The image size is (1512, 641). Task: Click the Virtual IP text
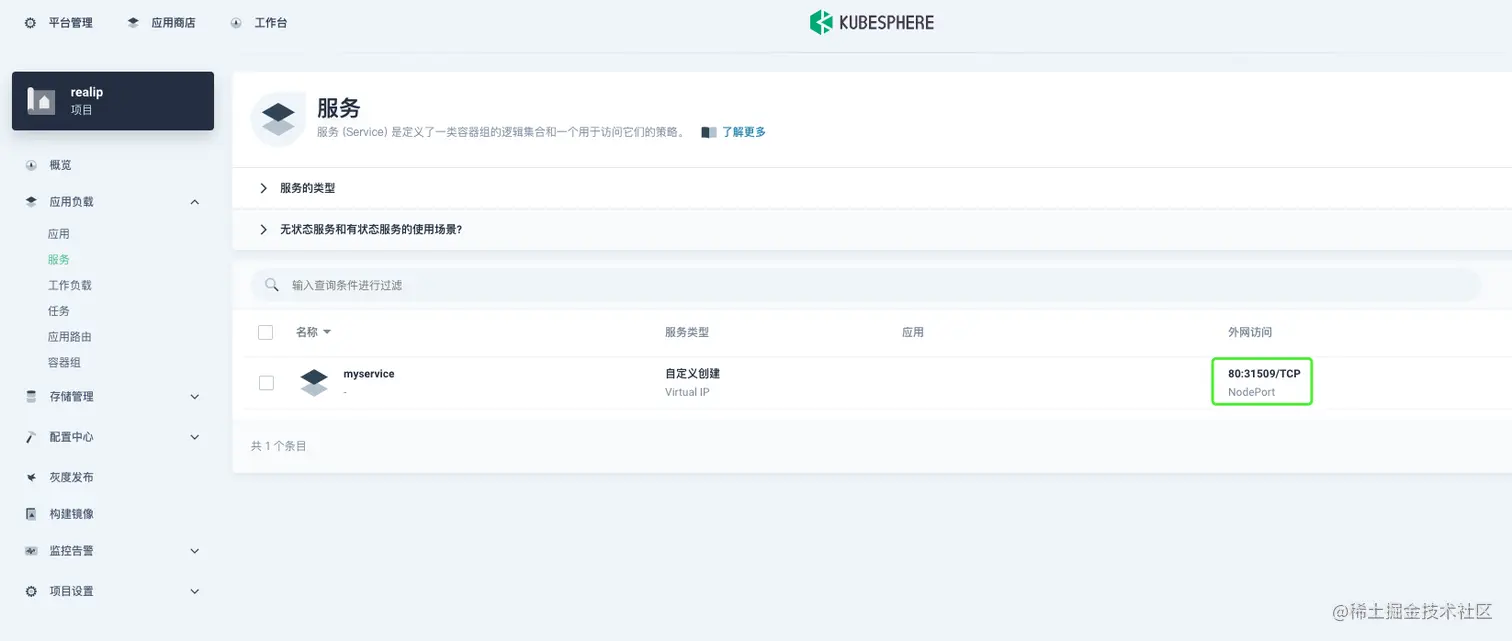pos(687,392)
